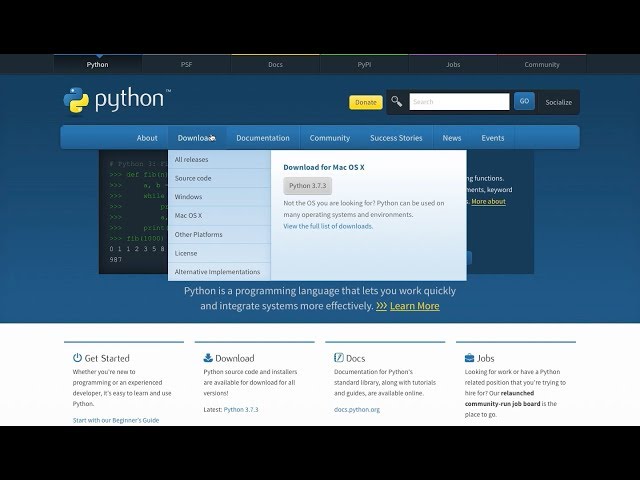
Task: Click the Get Started heading
Action: pos(107,358)
